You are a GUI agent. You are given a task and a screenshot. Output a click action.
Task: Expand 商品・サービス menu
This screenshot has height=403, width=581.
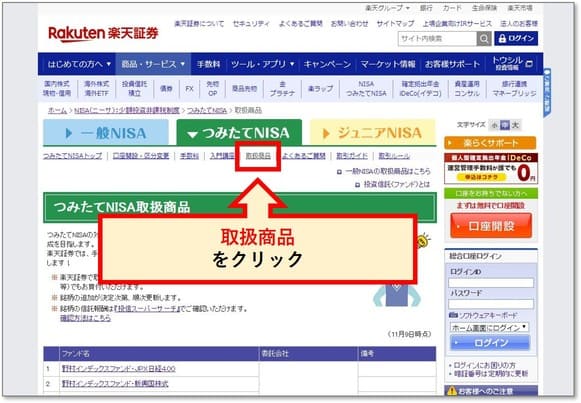click(153, 64)
